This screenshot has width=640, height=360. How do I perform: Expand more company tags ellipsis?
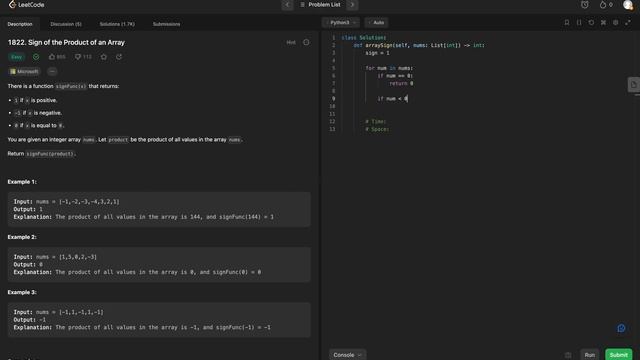(x=52, y=71)
